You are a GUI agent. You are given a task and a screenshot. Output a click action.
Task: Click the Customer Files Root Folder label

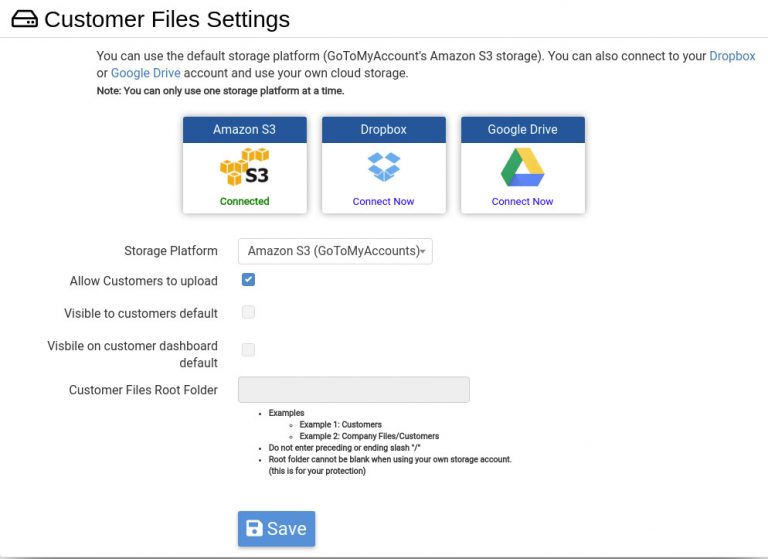pos(143,390)
